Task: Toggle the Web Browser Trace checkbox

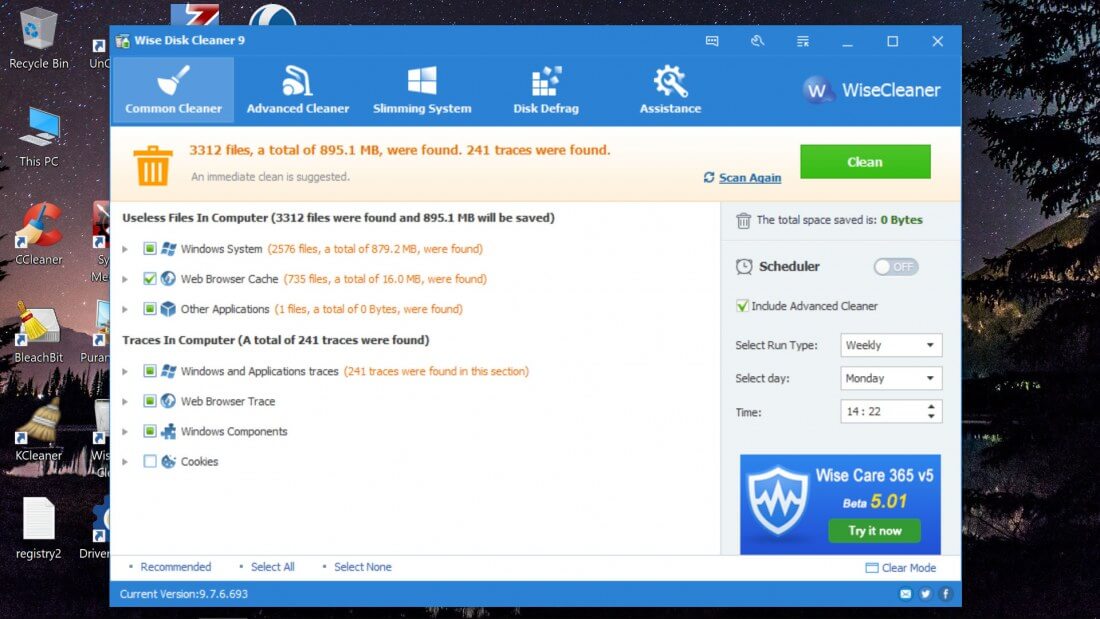Action: pos(149,401)
